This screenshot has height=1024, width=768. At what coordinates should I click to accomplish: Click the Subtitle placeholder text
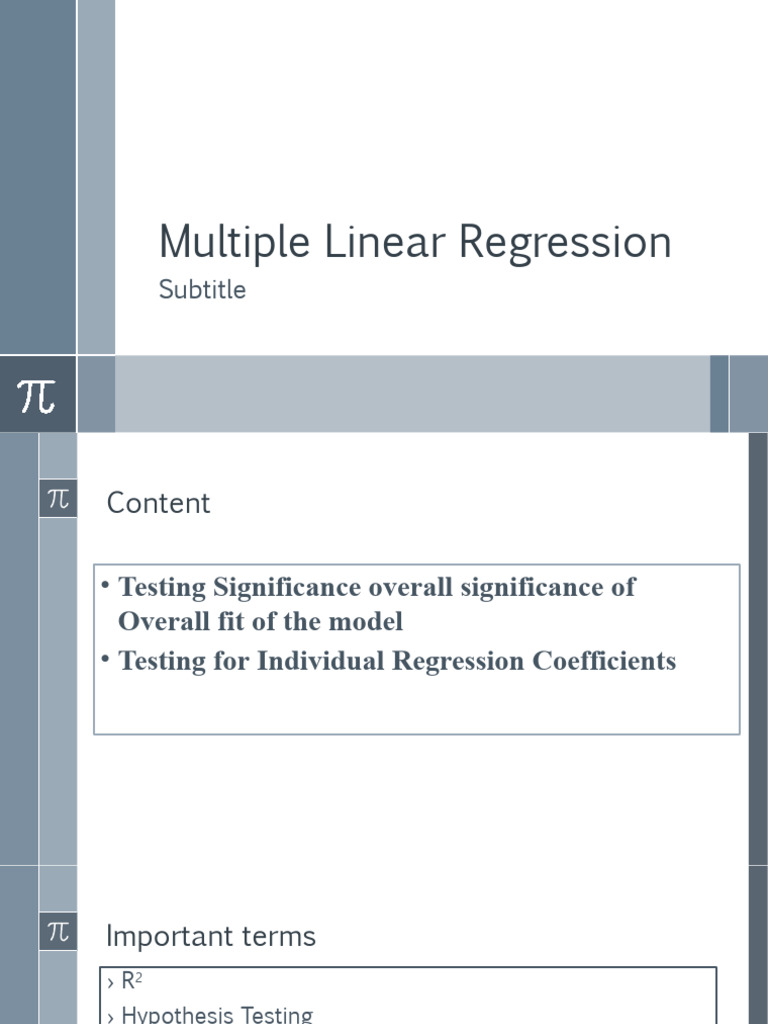pyautogui.click(x=202, y=290)
